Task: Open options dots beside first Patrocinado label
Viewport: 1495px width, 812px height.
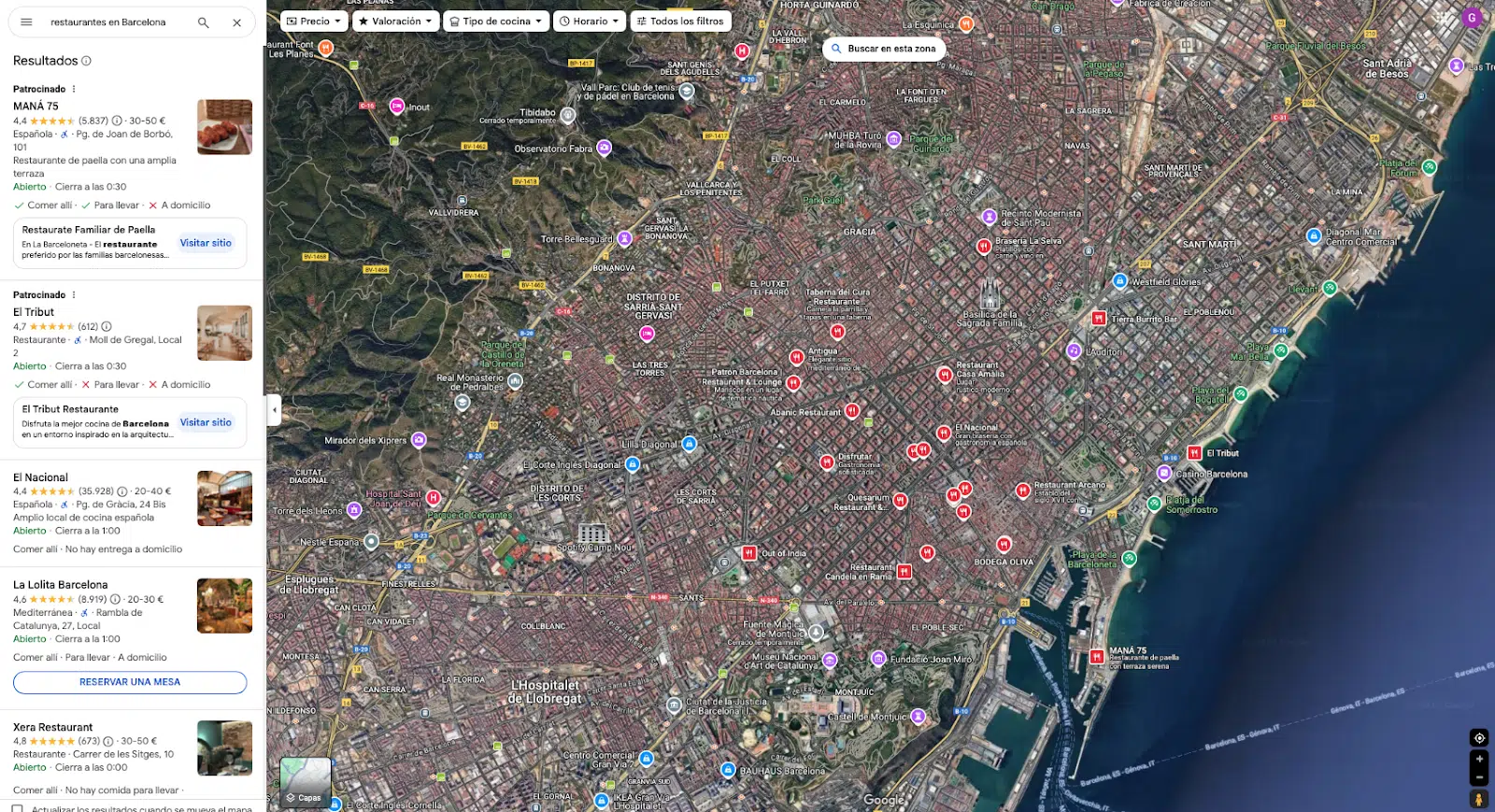Action: pyautogui.click(x=74, y=89)
